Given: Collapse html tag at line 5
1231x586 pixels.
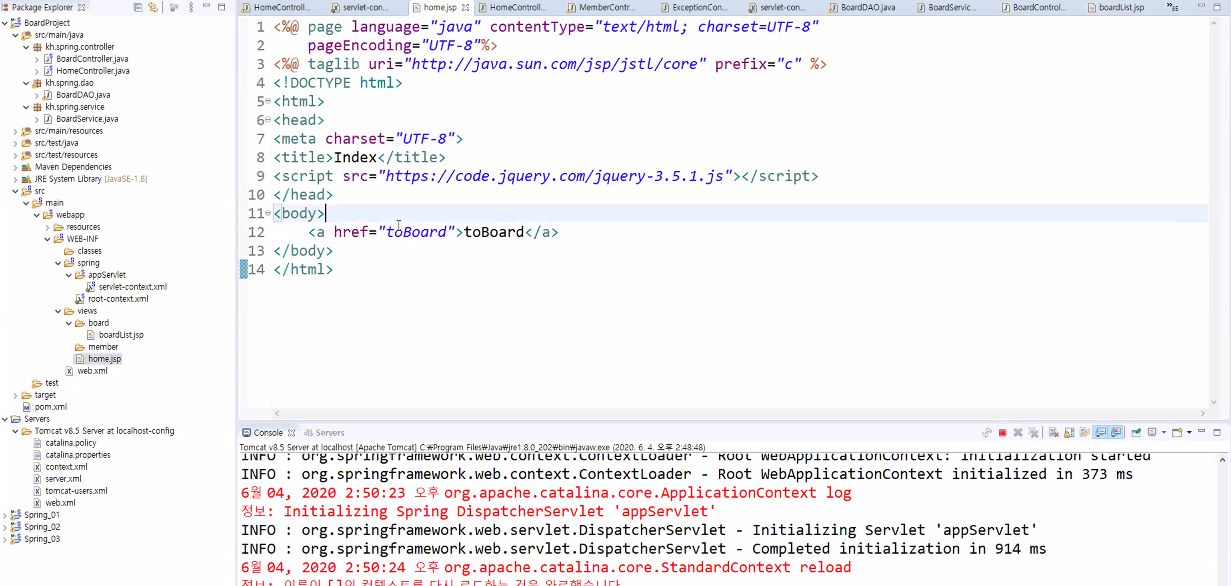Looking at the screenshot, I should 269,101.
